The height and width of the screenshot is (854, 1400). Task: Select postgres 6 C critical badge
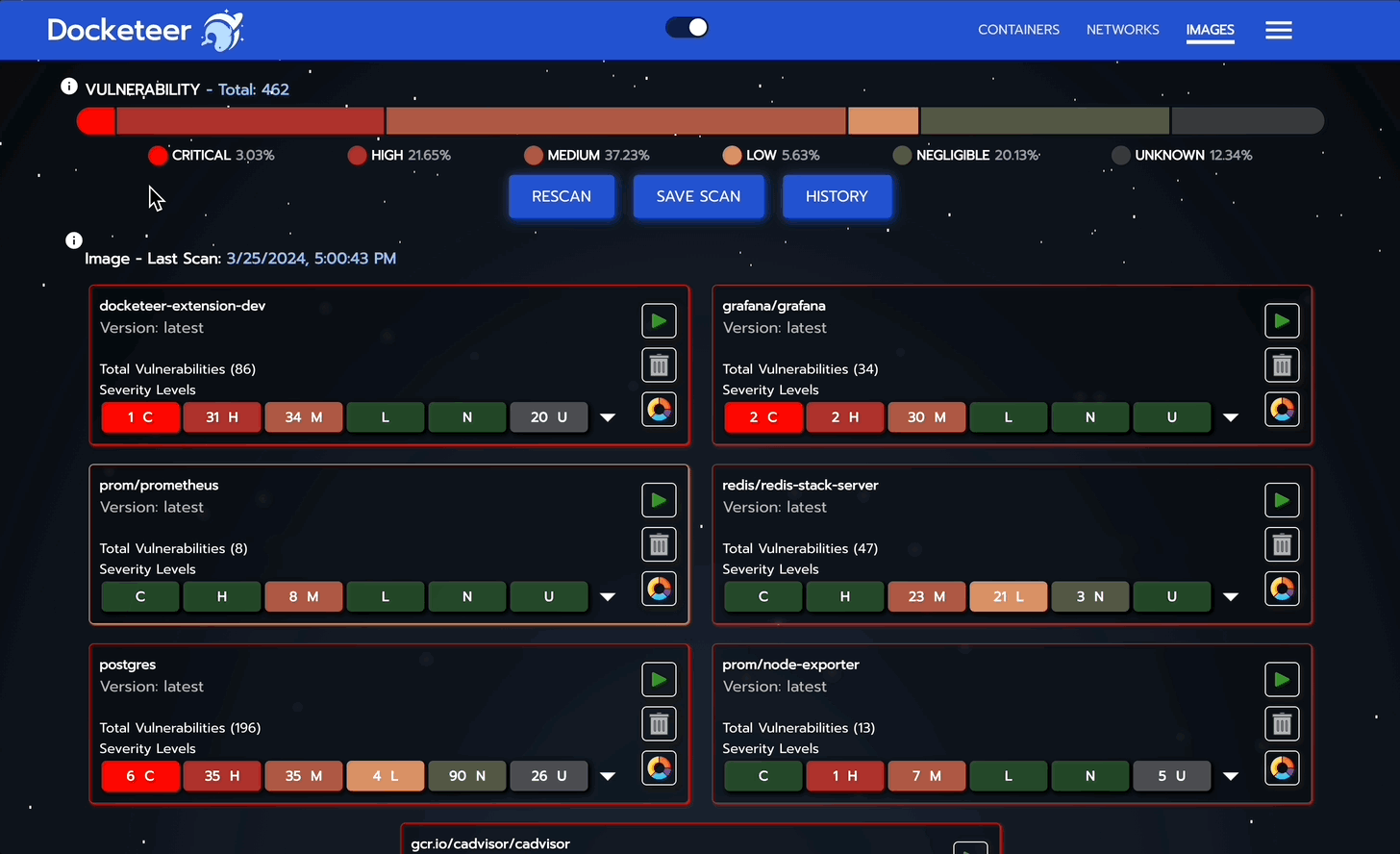140,776
